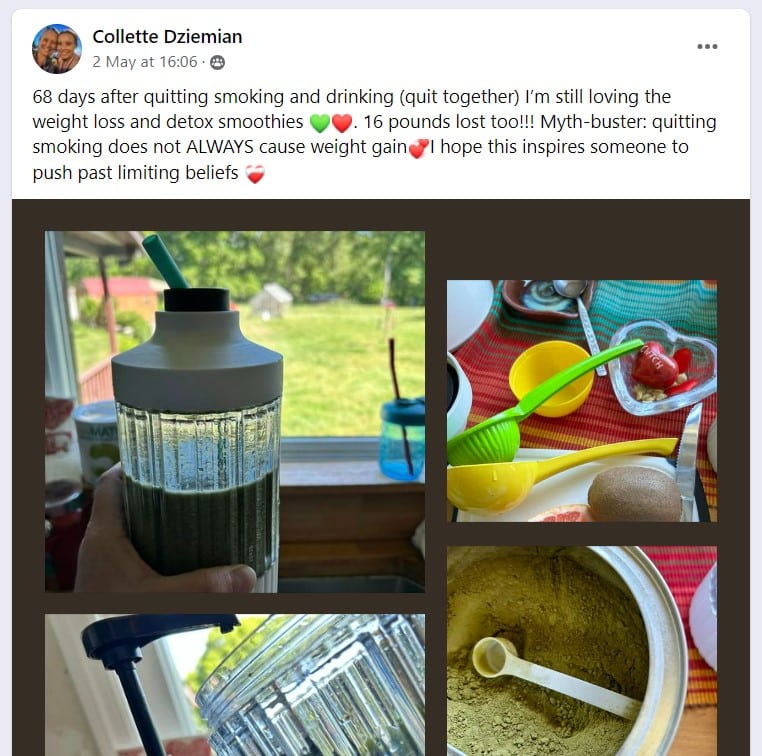Click the post text about quitting smoking

[x=374, y=135]
